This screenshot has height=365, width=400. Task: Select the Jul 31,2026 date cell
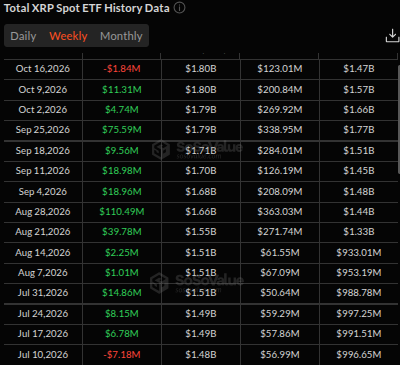(43, 293)
